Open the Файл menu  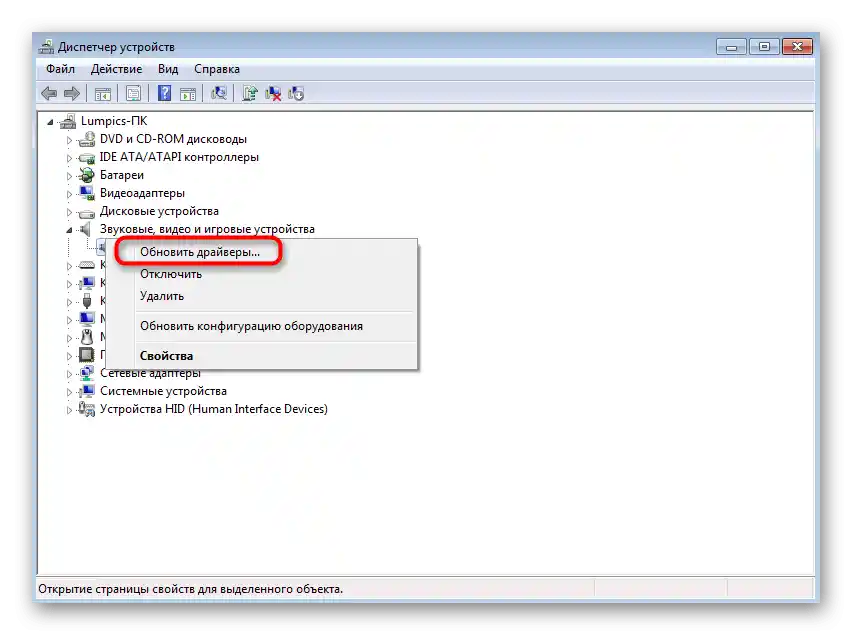60,69
